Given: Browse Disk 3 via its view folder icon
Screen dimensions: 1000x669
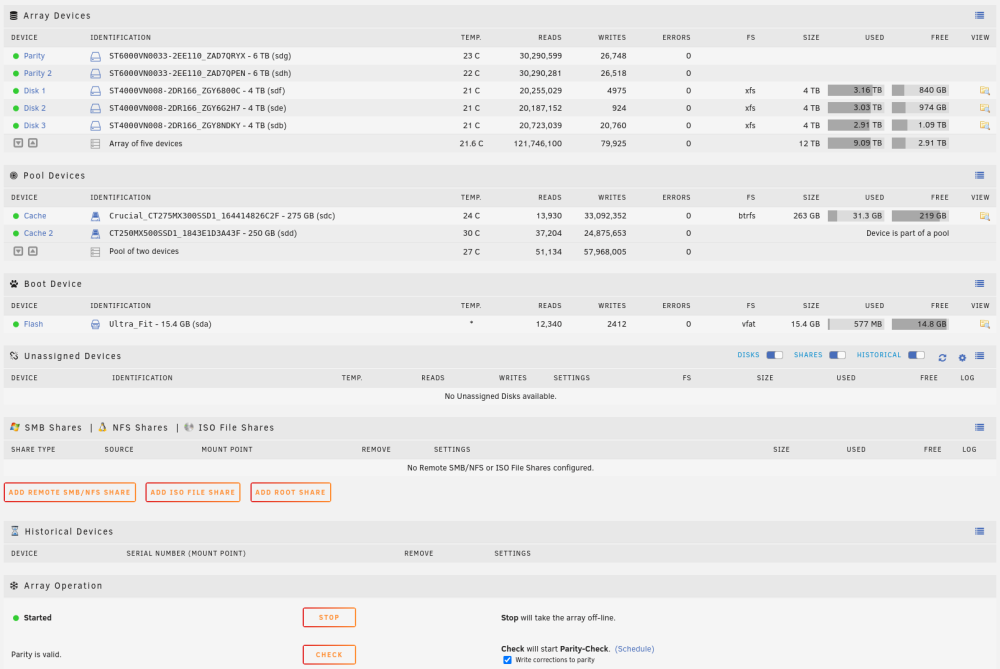Looking at the screenshot, I should tap(984, 126).
